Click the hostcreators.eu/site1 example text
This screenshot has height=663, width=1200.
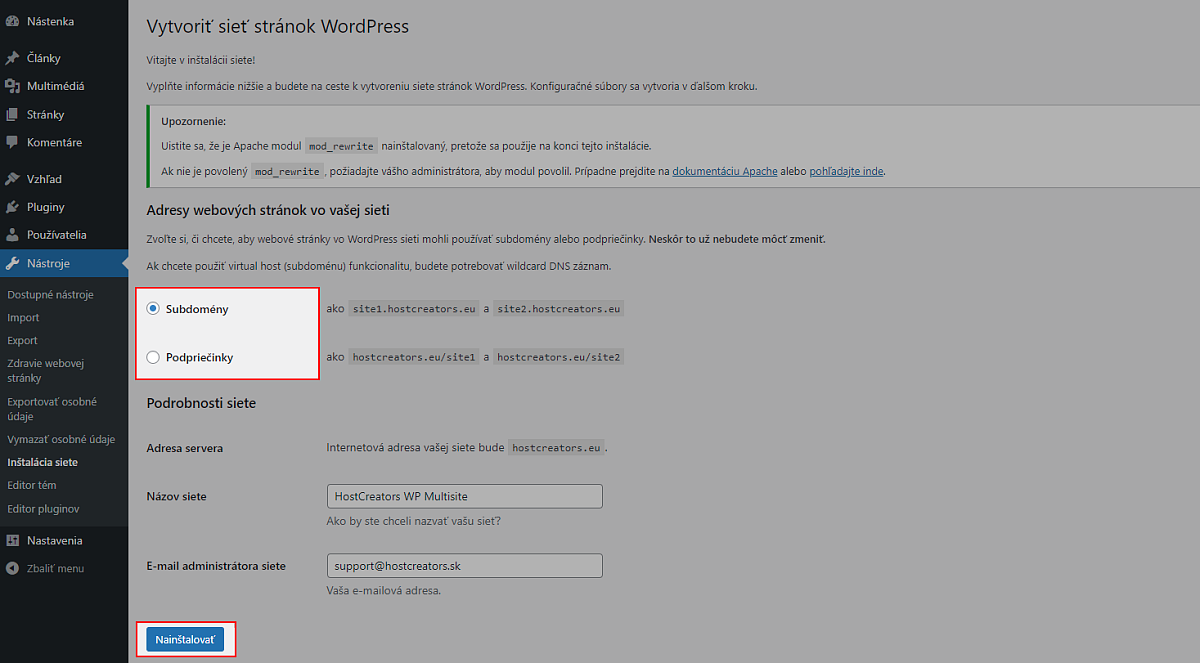[414, 357]
